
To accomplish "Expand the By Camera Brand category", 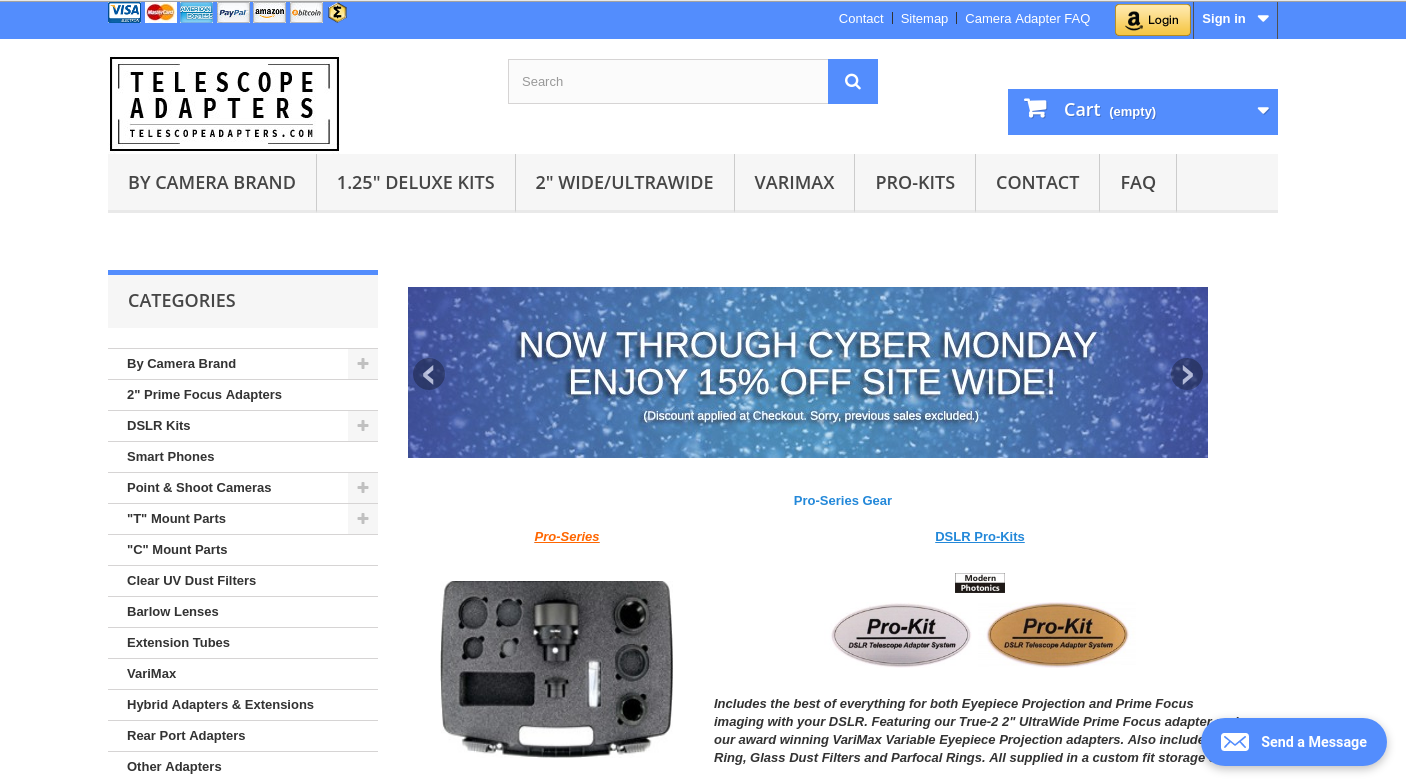I will [x=363, y=364].
